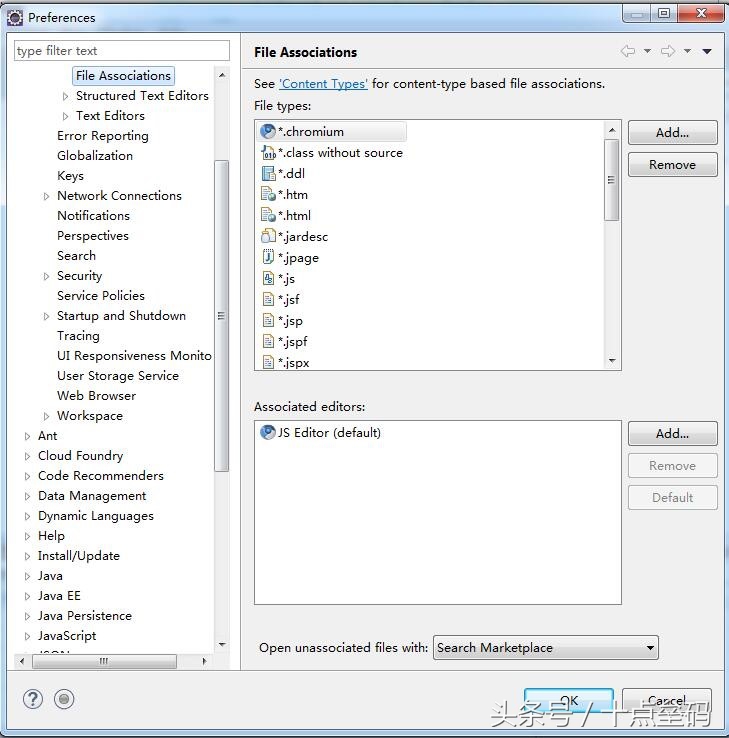Select the *.jpage file type
The width and height of the screenshot is (729, 738).
click(298, 257)
